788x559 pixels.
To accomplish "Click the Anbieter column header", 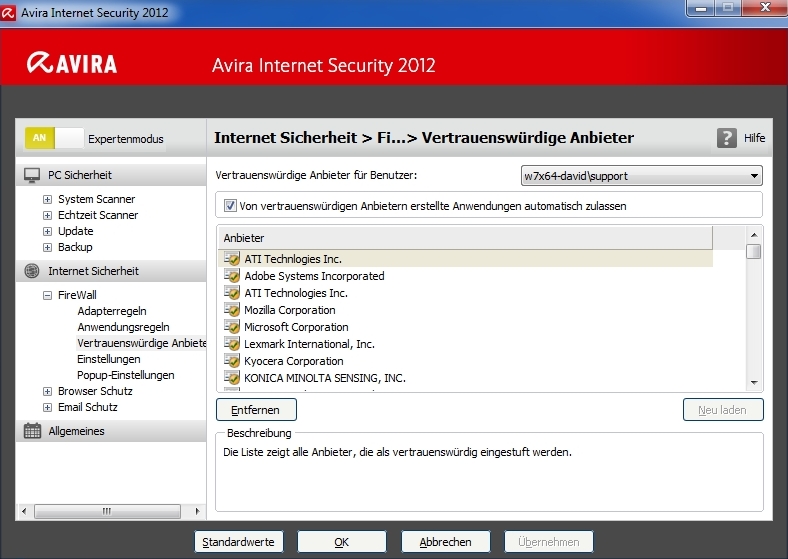I will click(x=465, y=238).
